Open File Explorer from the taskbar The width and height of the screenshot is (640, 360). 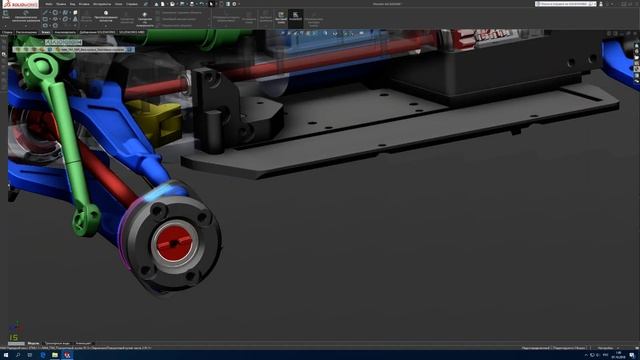[55, 355]
